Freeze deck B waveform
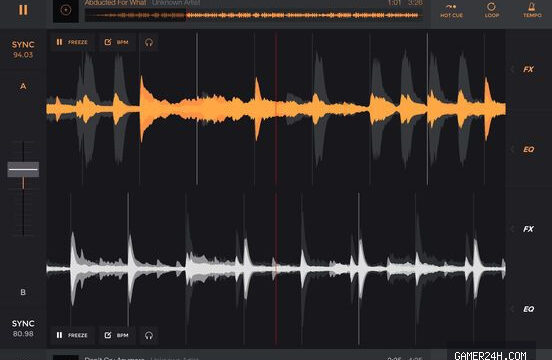The height and width of the screenshot is (360, 552). coord(72,335)
